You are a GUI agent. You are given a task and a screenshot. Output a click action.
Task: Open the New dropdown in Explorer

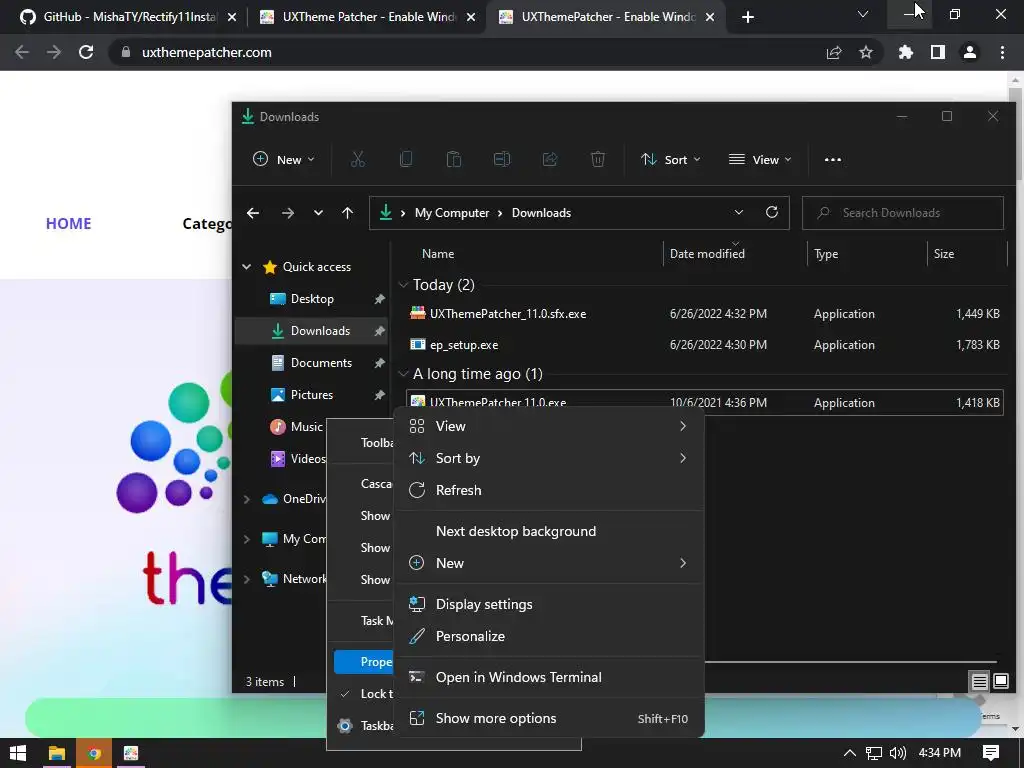[x=283, y=159]
